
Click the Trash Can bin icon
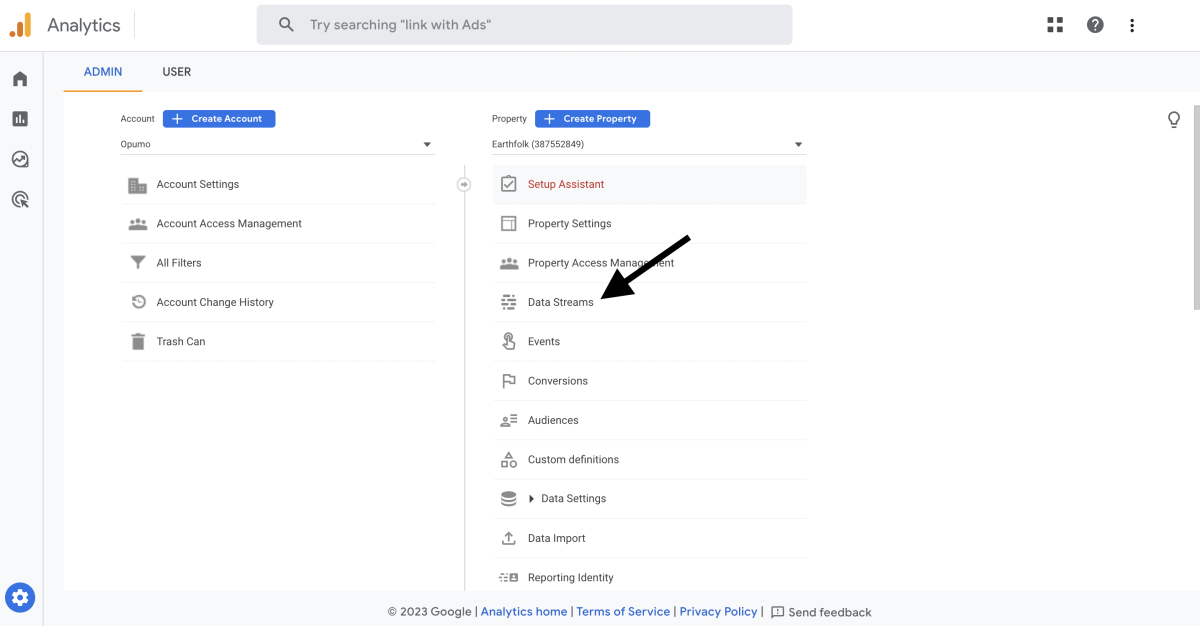point(138,342)
